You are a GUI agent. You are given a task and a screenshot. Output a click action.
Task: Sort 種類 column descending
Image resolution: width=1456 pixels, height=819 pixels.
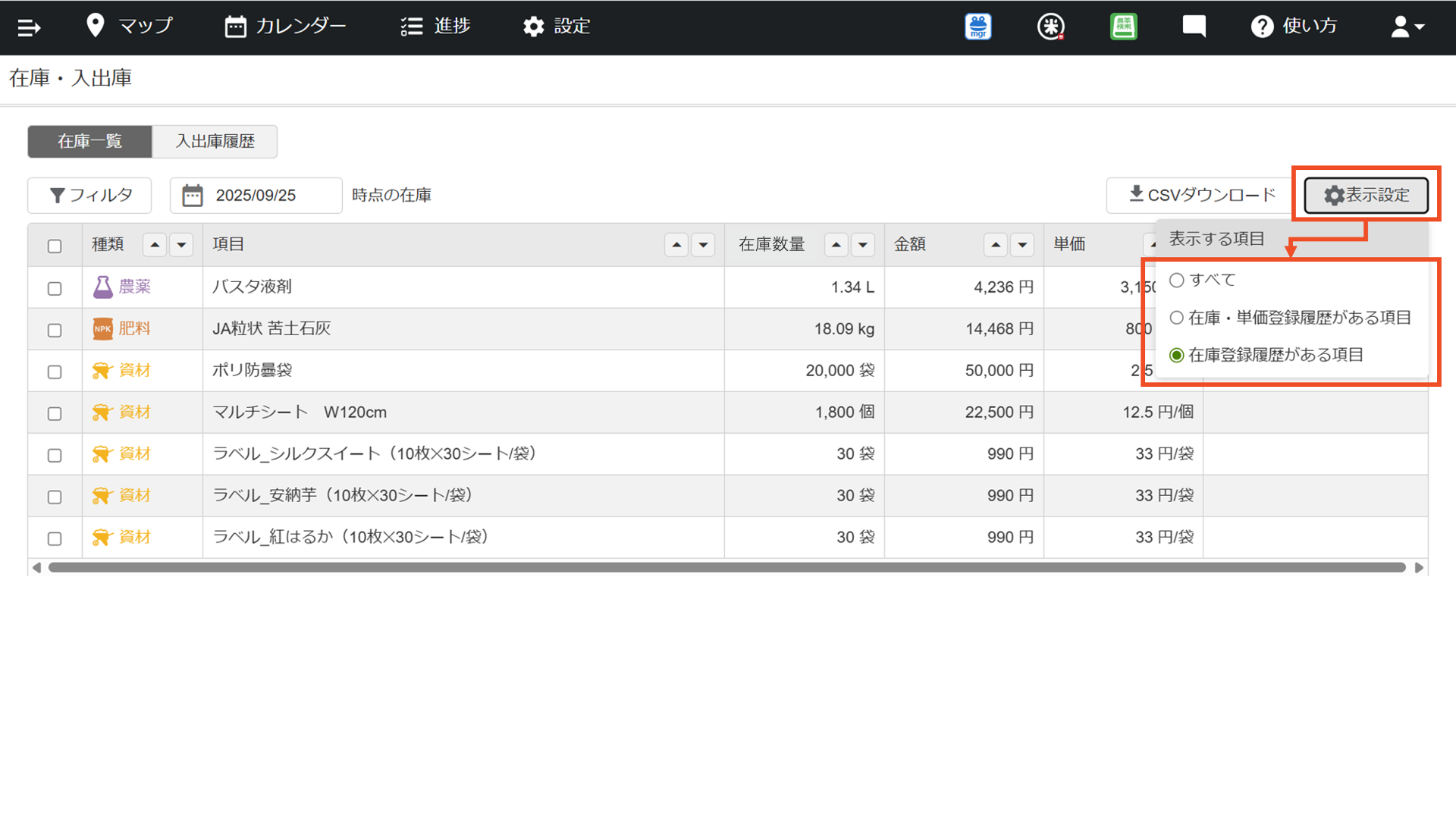click(181, 245)
